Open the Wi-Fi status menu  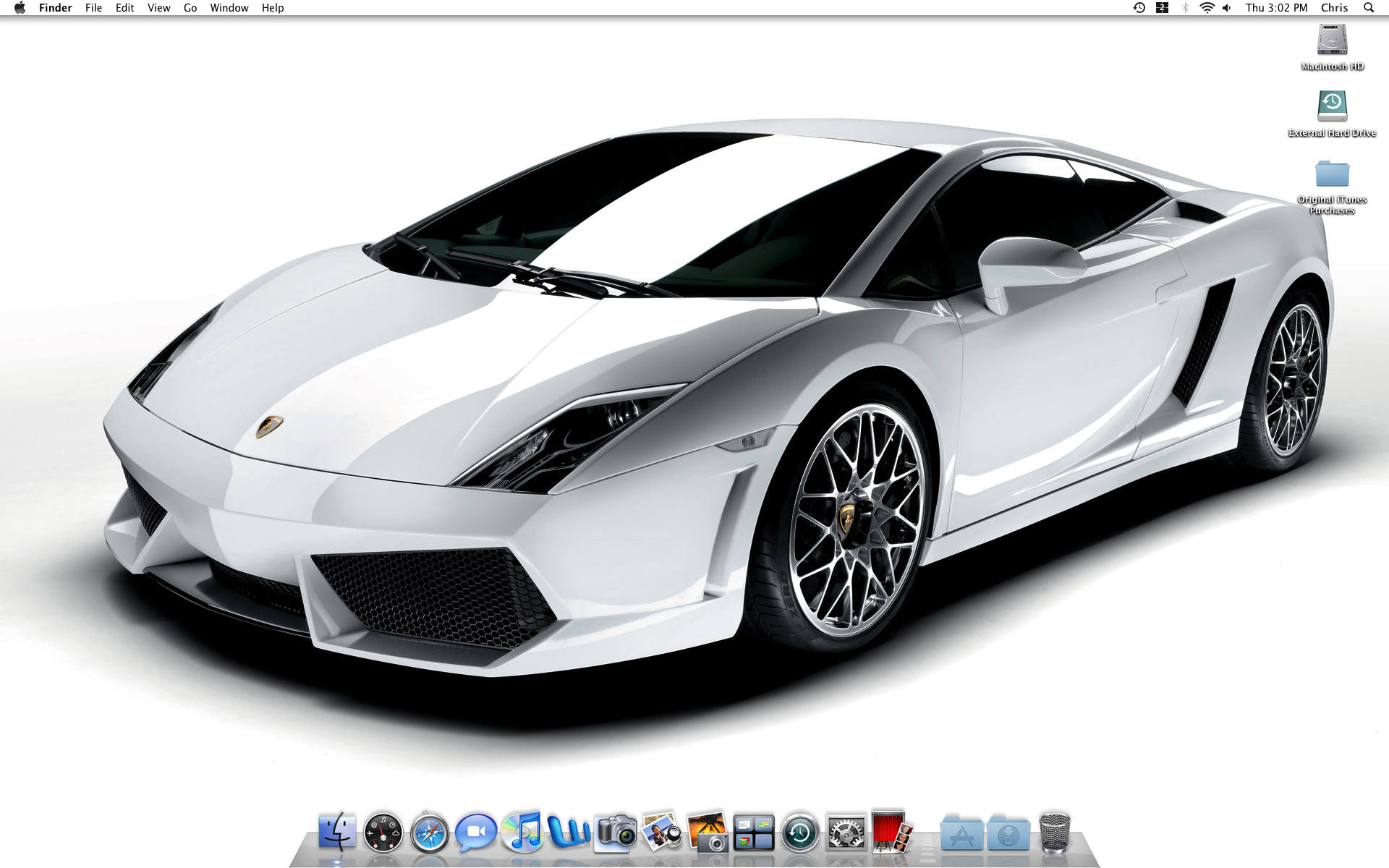point(1207,8)
